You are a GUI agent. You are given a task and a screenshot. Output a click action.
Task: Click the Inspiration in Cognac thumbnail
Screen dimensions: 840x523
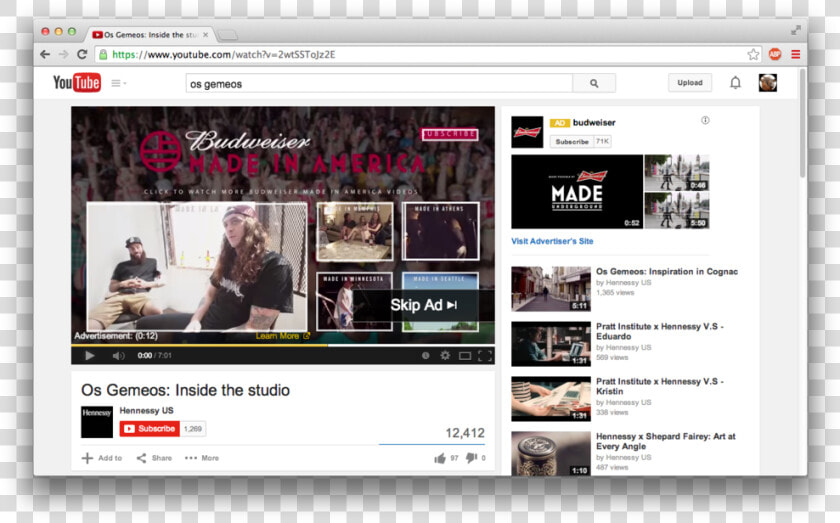551,289
